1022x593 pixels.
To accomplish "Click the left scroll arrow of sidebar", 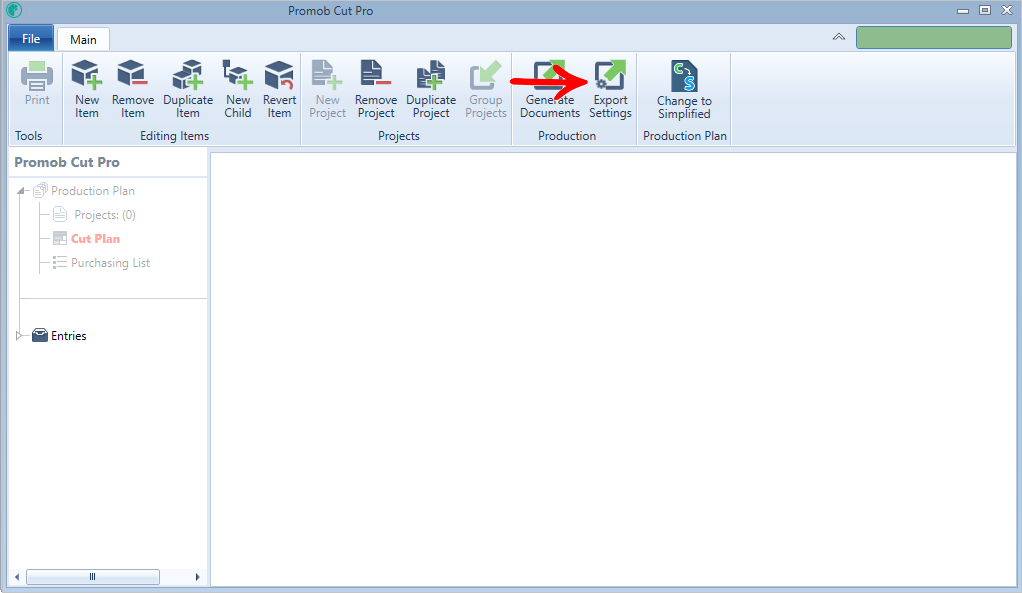I will click(x=17, y=577).
